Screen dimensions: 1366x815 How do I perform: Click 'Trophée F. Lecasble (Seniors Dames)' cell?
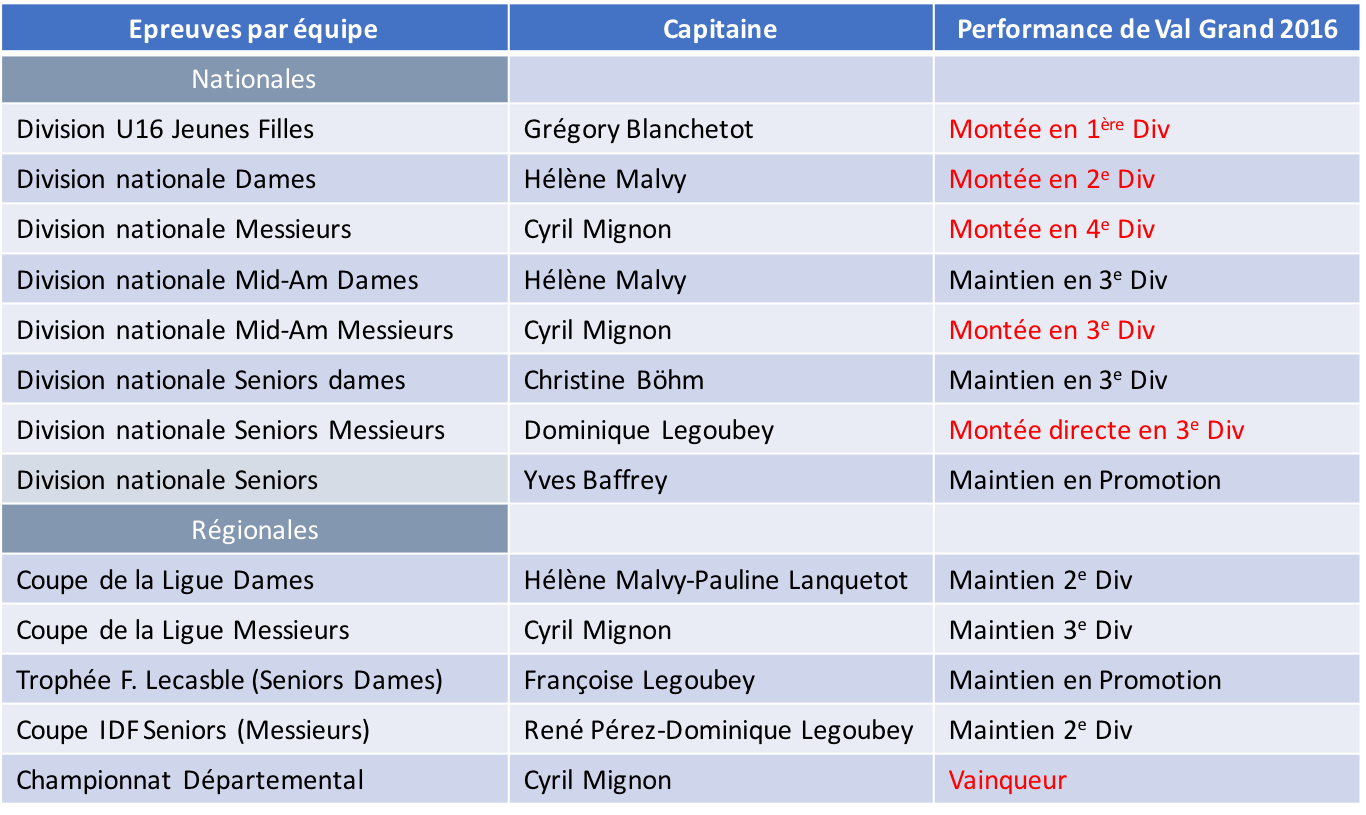pyautogui.click(x=254, y=680)
